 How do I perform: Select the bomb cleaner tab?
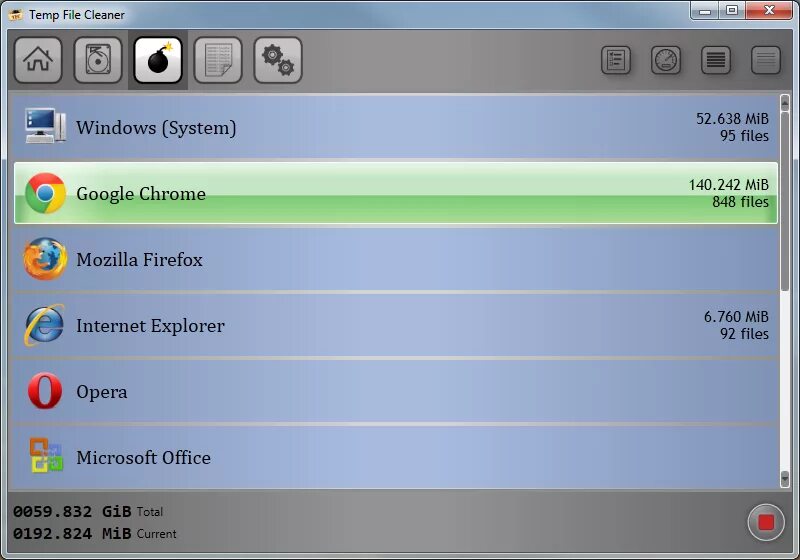pyautogui.click(x=158, y=60)
